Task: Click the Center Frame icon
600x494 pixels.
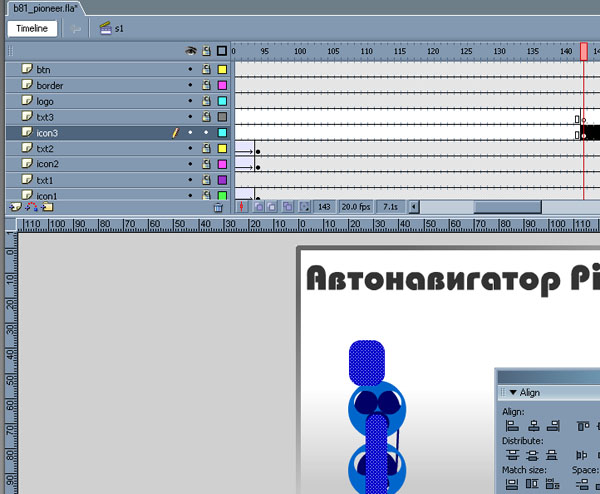Action: pos(241,207)
